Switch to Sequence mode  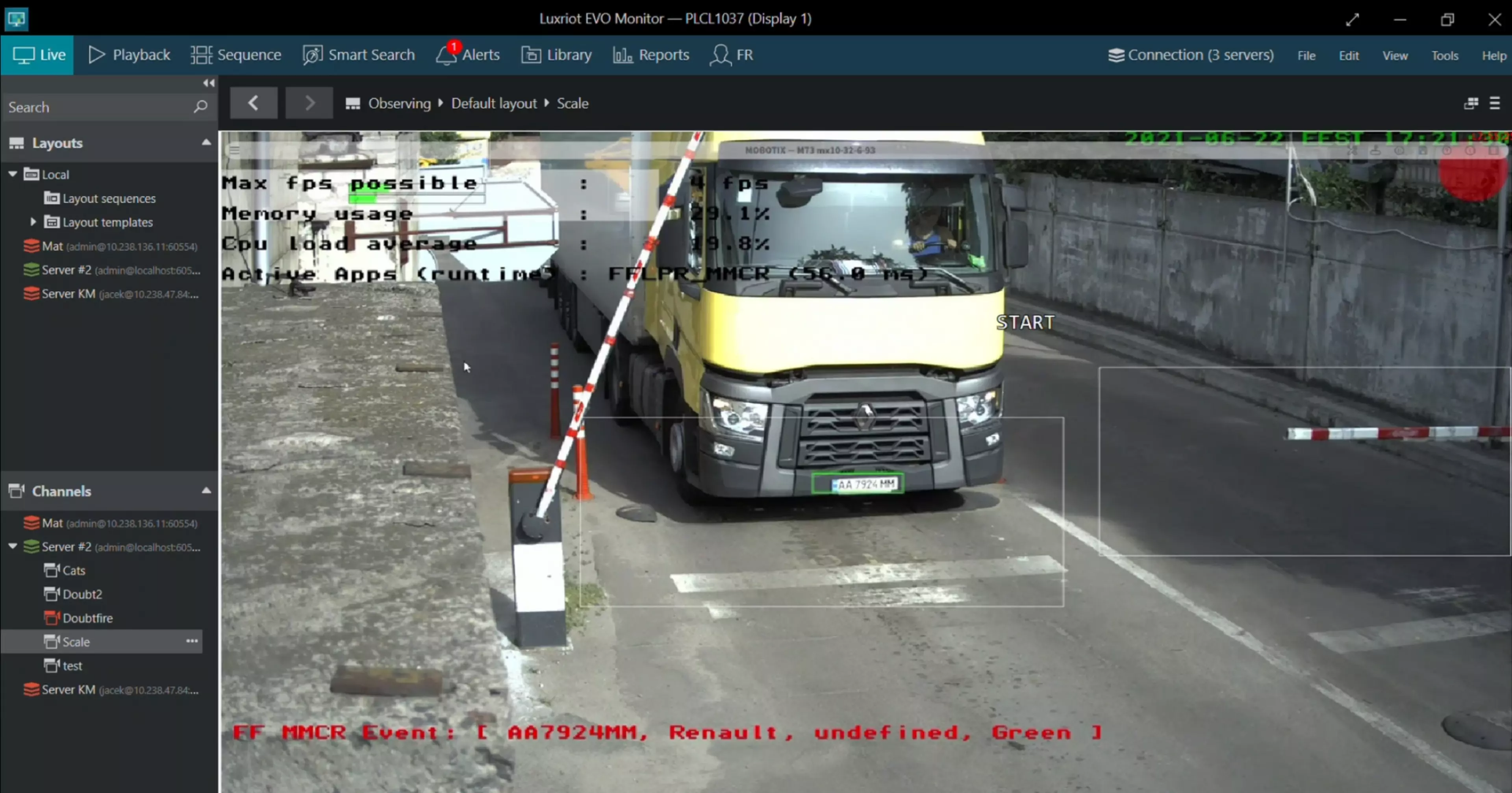236,55
